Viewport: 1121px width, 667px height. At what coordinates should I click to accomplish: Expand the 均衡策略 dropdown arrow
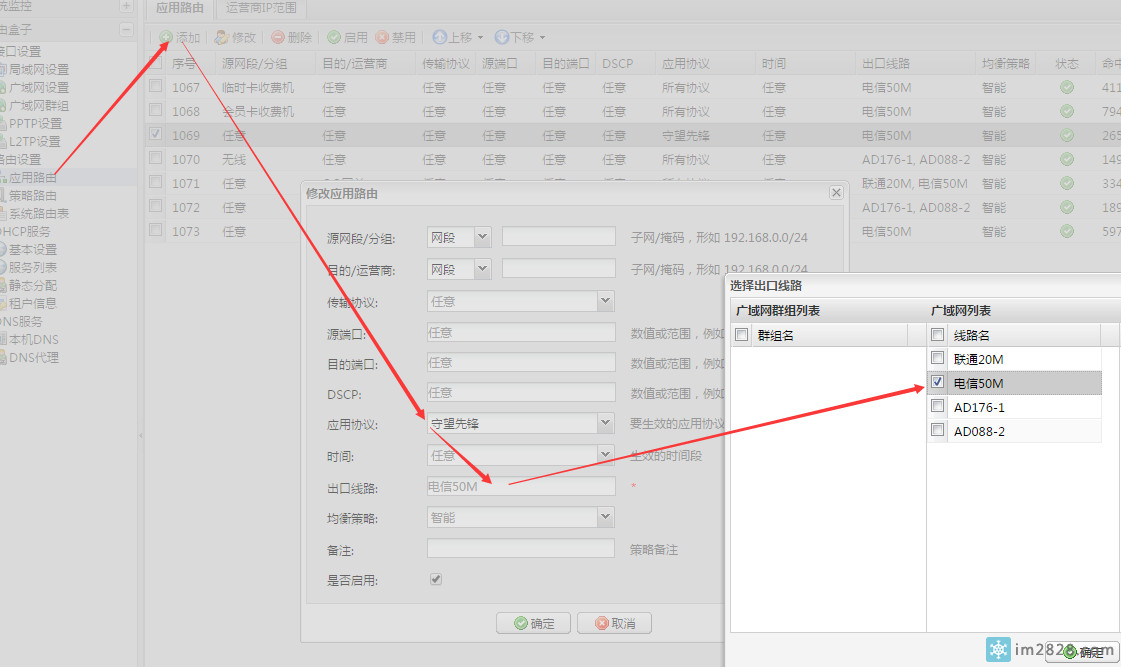[605, 517]
